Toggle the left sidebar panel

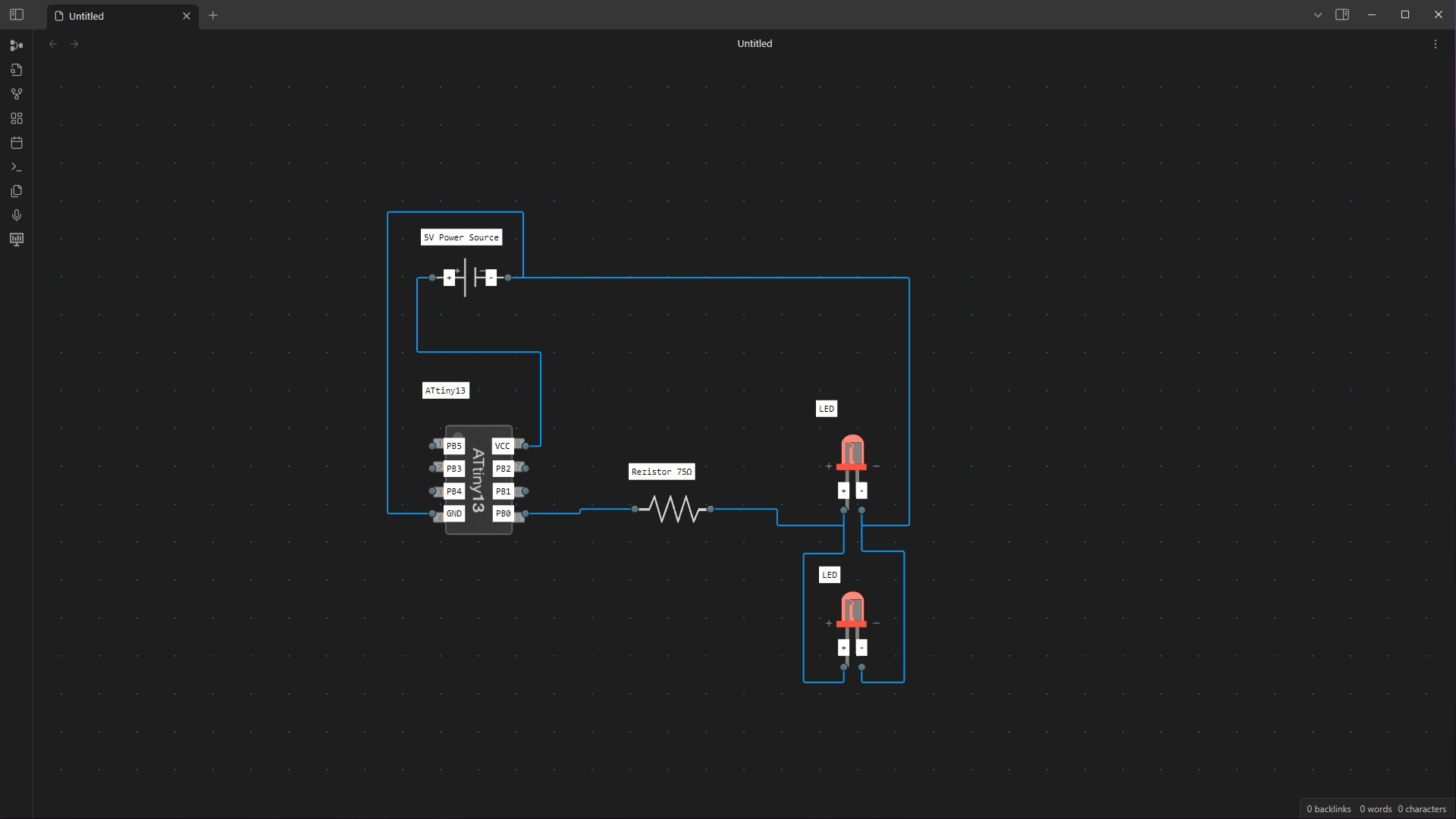click(x=17, y=14)
